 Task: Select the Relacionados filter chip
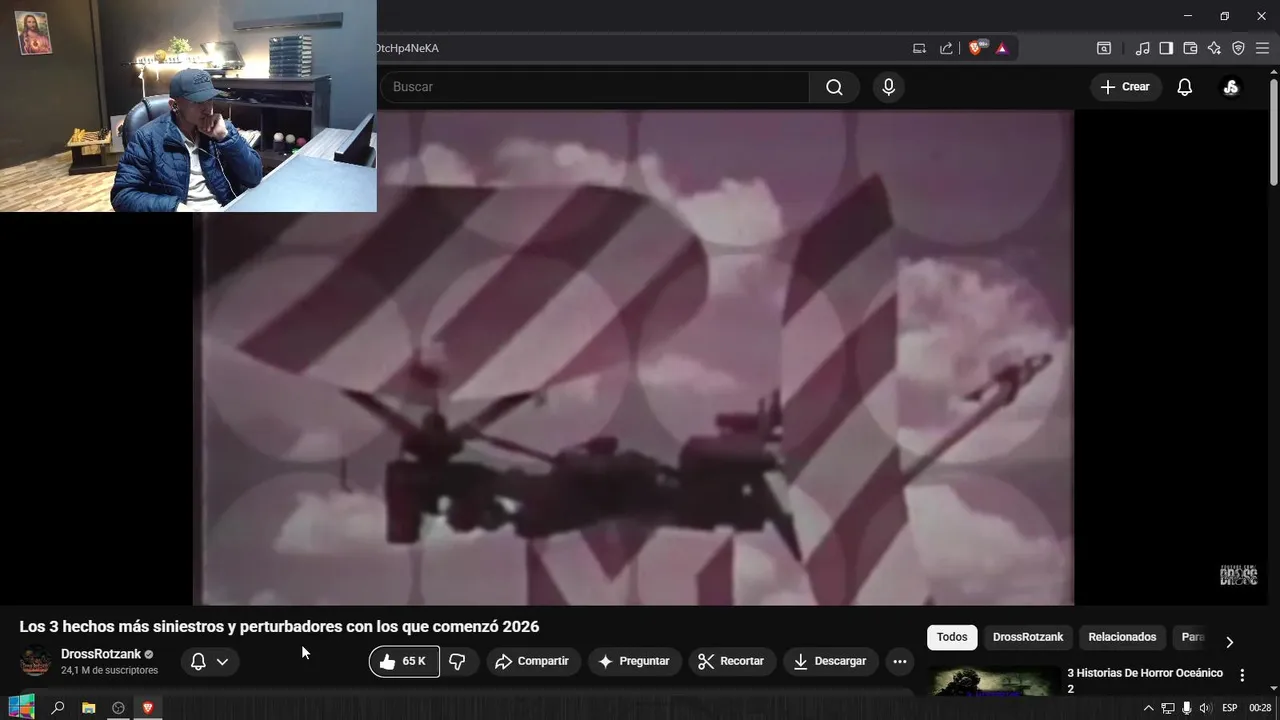tap(1122, 637)
